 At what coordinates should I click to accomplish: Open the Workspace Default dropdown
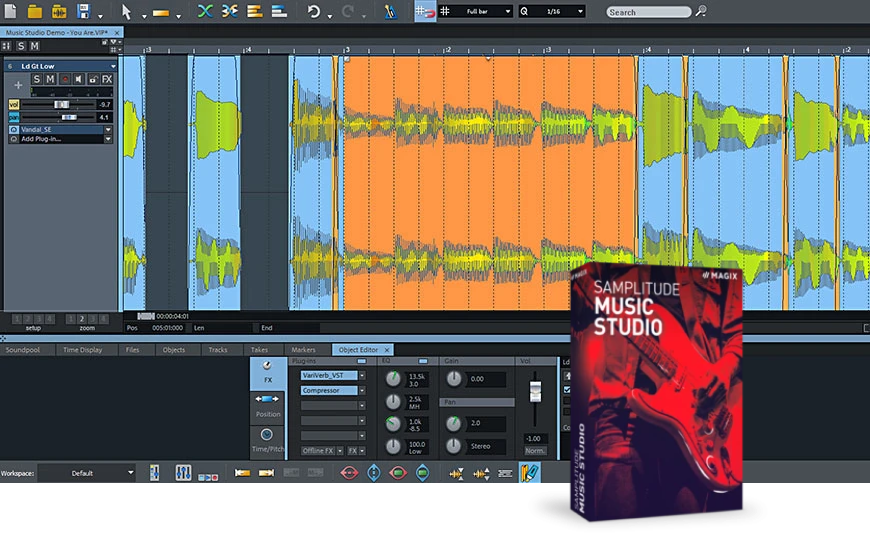(x=87, y=473)
